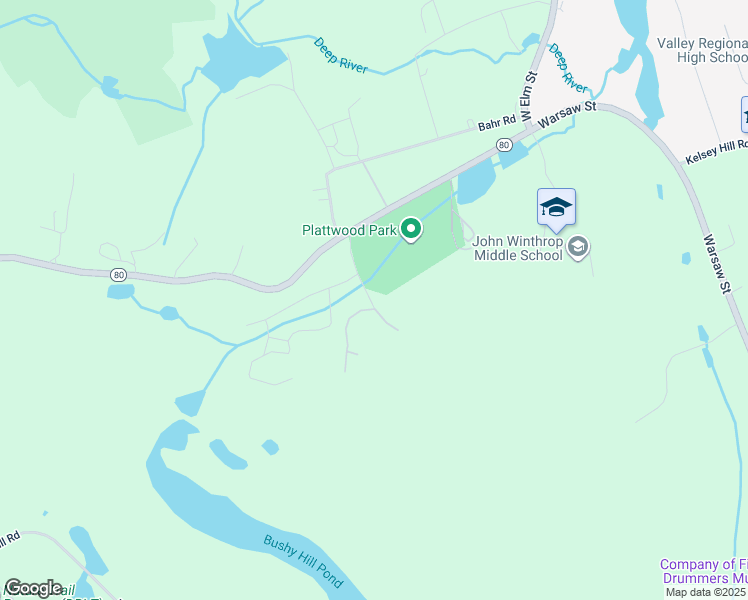This screenshot has height=600, width=748.
Task: Click the Company of Fifers & Drummers Museum label
Action: coord(704,571)
